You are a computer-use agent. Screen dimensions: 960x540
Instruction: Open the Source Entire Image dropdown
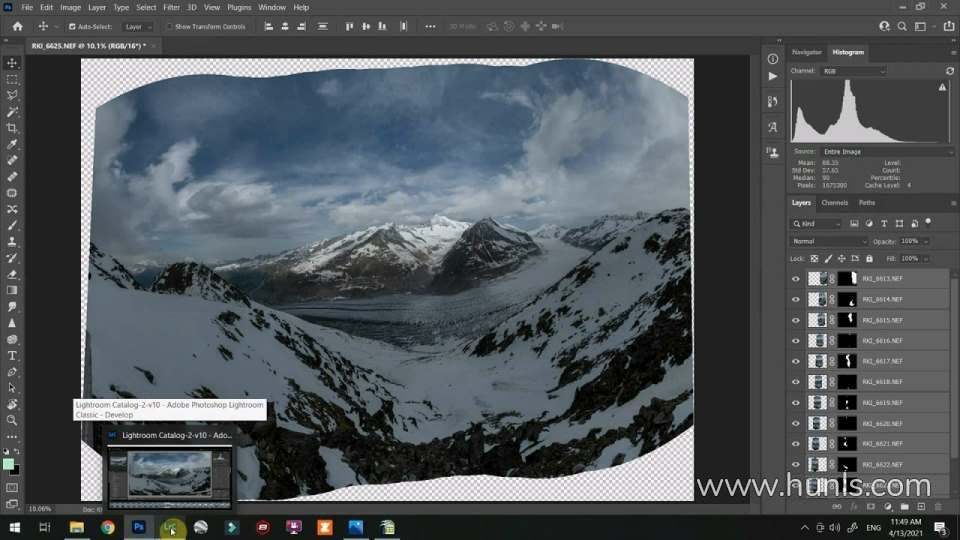point(887,151)
